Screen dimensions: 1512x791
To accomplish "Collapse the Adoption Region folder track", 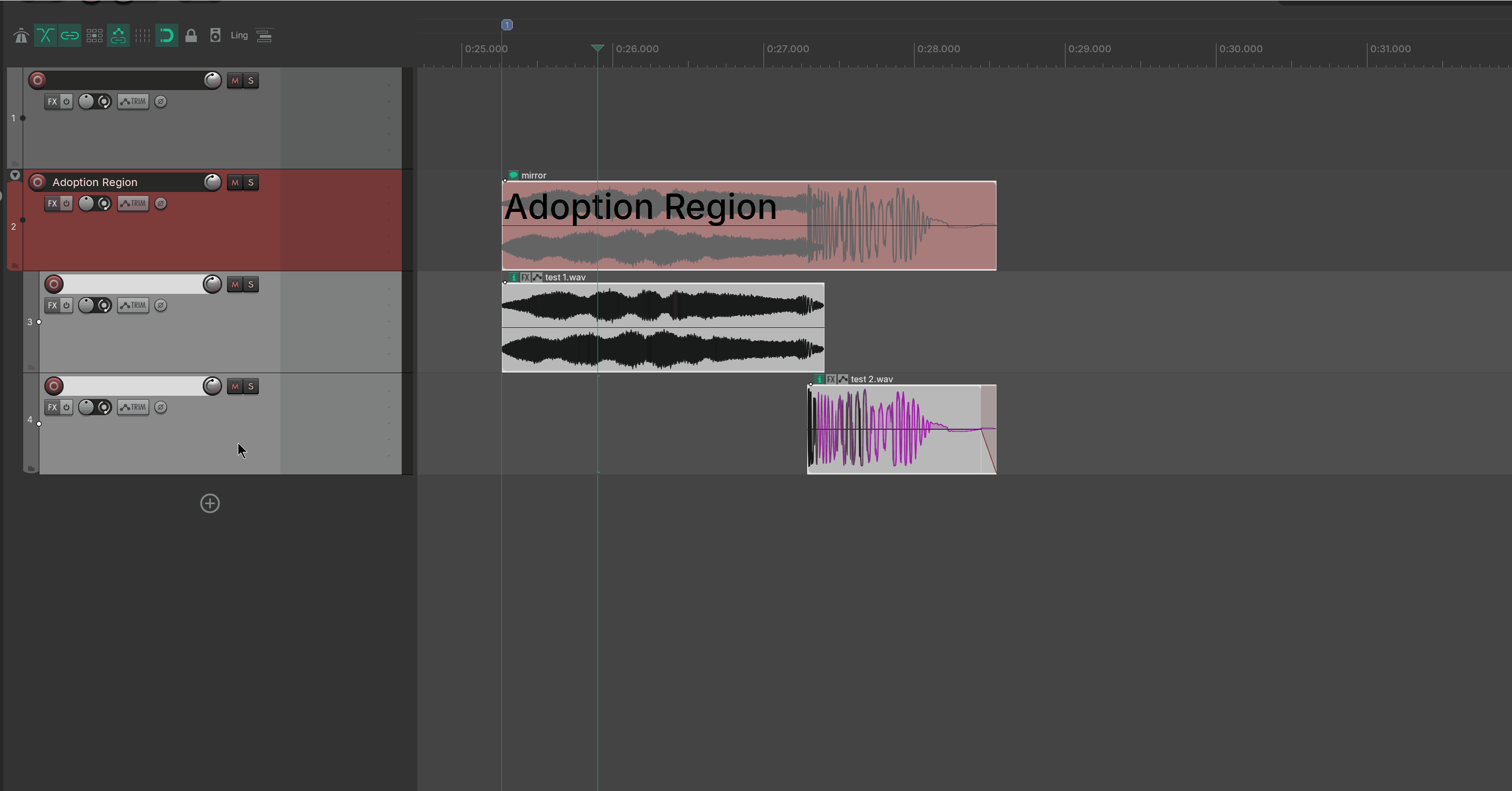I will (x=15, y=175).
